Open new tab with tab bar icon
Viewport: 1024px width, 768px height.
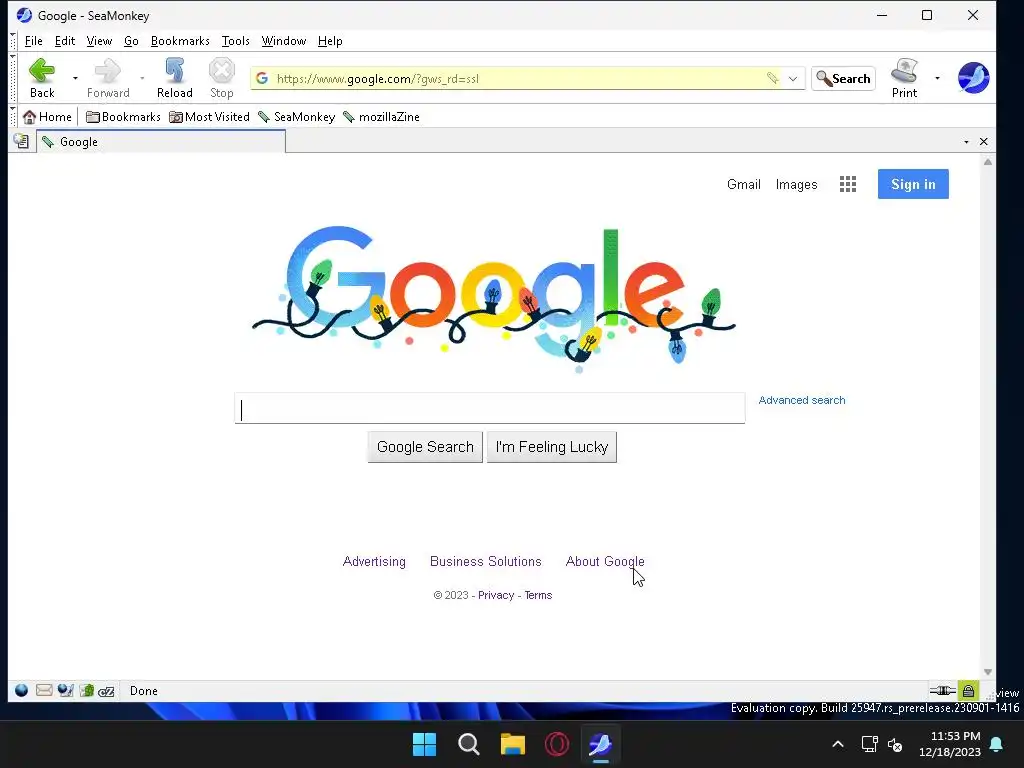pos(22,141)
